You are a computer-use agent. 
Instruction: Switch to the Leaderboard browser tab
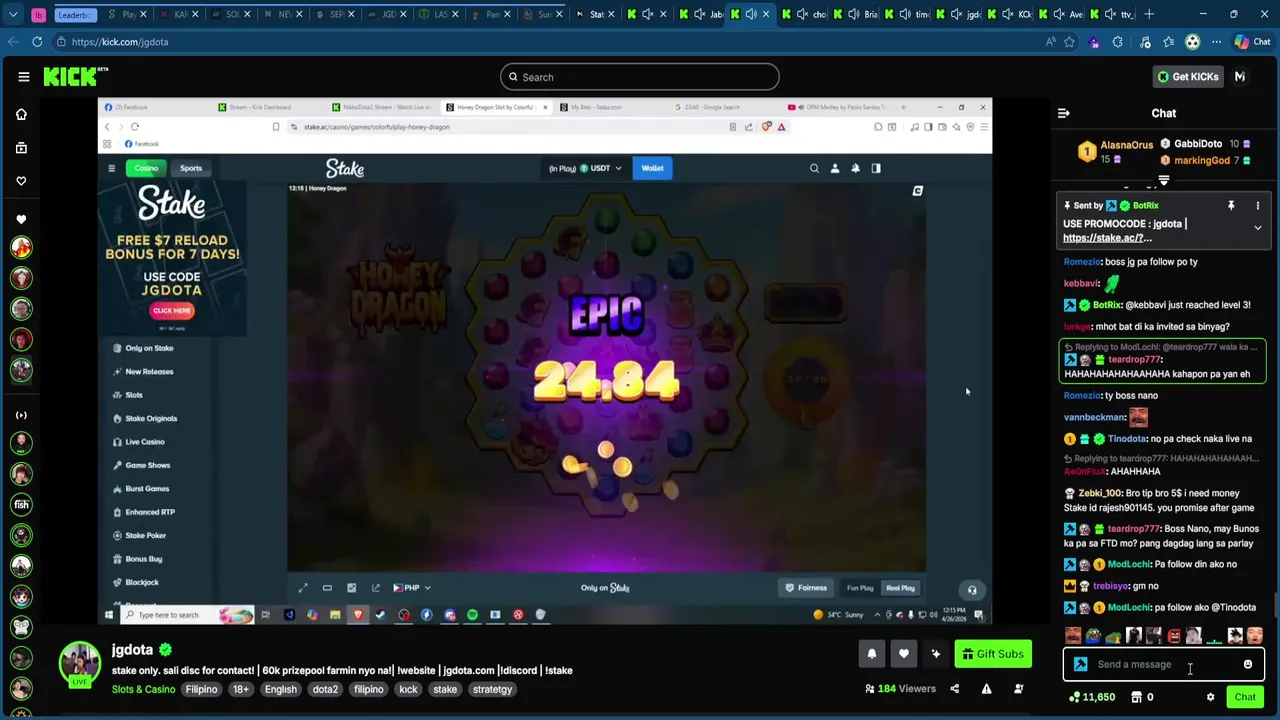(x=76, y=14)
